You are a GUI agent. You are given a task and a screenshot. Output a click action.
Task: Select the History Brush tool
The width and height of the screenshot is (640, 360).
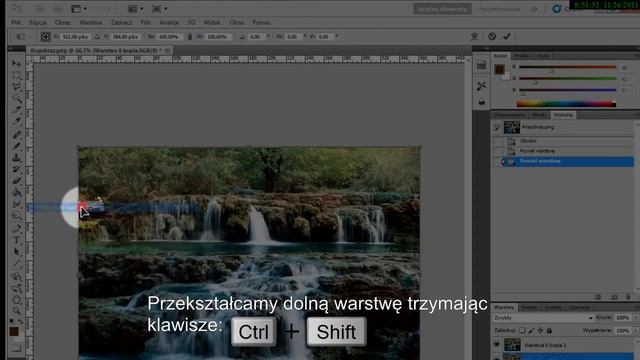[16, 169]
